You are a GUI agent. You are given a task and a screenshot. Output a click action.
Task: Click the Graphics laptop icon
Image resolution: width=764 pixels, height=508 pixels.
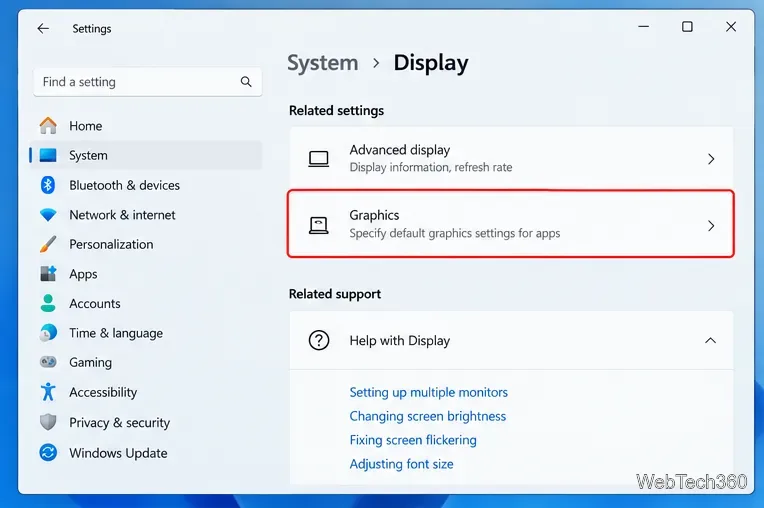point(319,226)
